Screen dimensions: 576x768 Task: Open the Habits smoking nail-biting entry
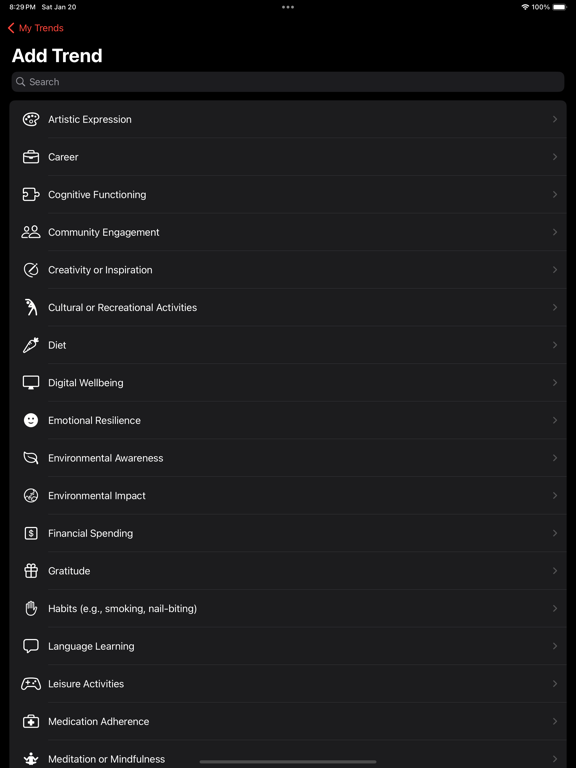(x=288, y=609)
